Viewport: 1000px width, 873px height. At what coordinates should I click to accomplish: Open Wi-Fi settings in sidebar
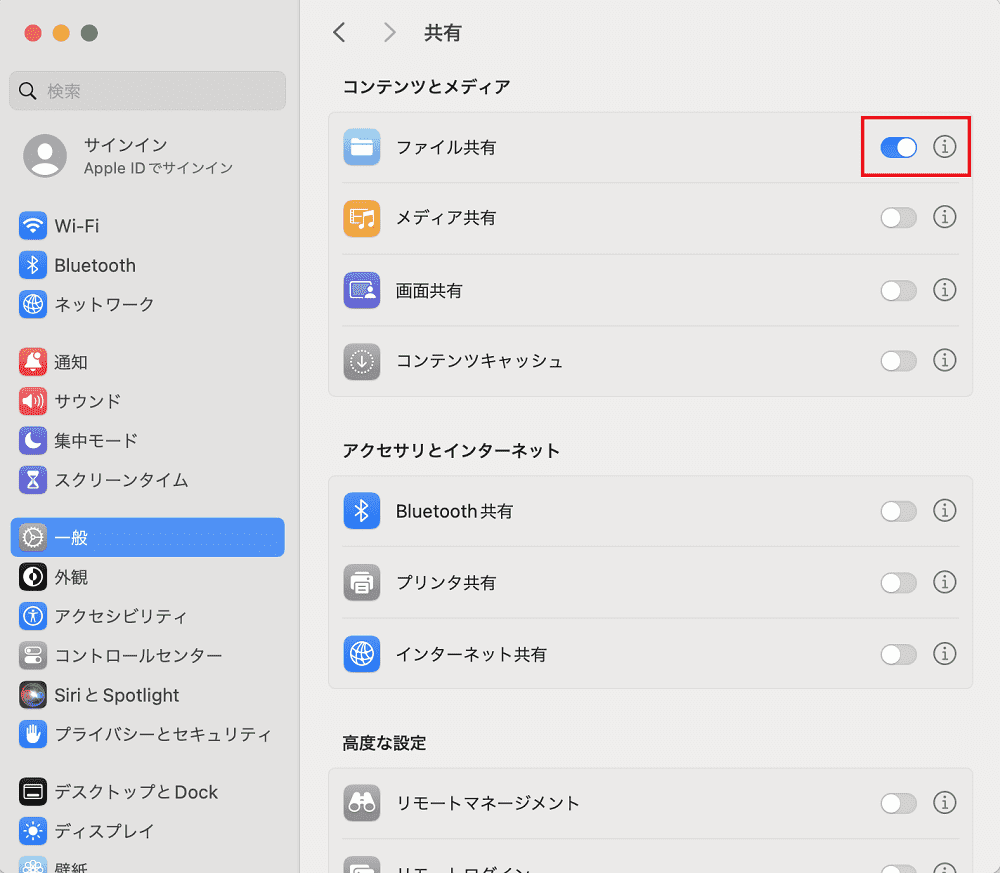(147, 226)
